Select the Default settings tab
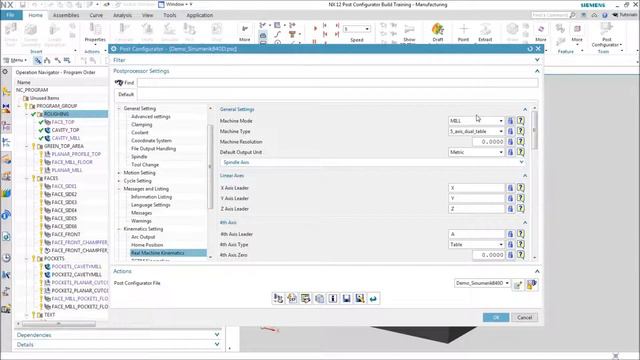 point(126,95)
